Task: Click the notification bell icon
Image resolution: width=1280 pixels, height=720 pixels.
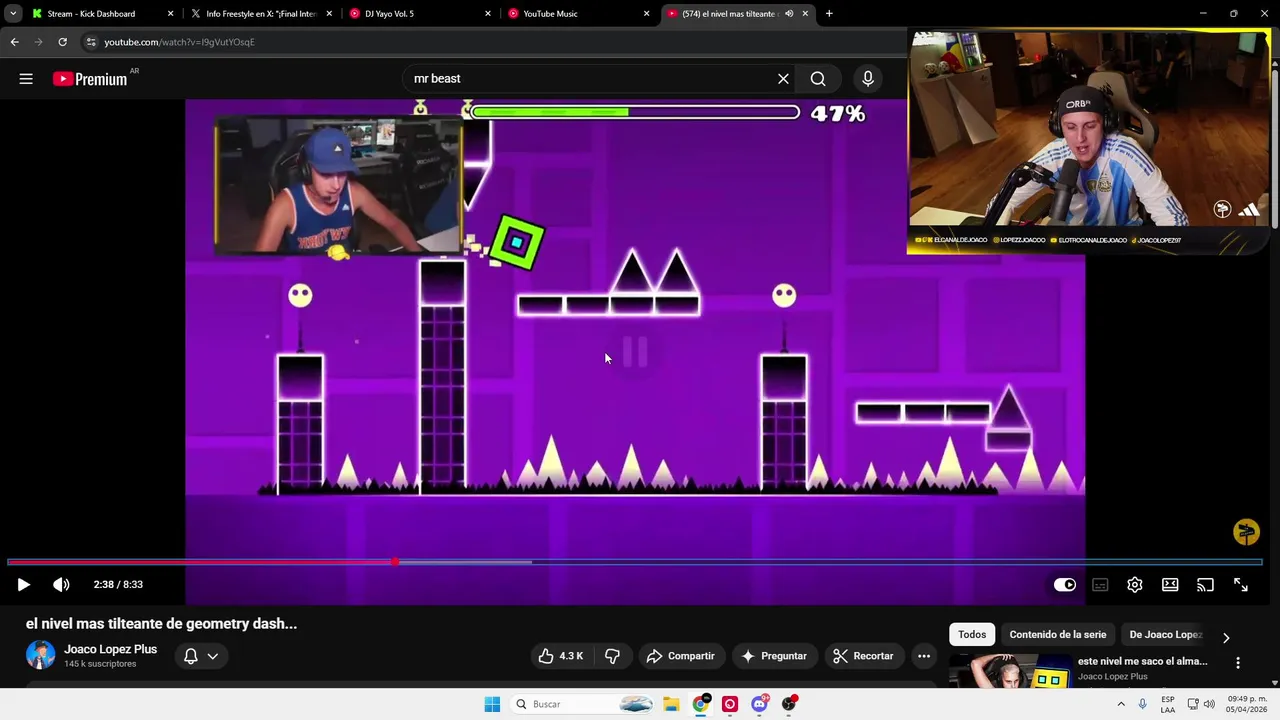Action: click(190, 656)
